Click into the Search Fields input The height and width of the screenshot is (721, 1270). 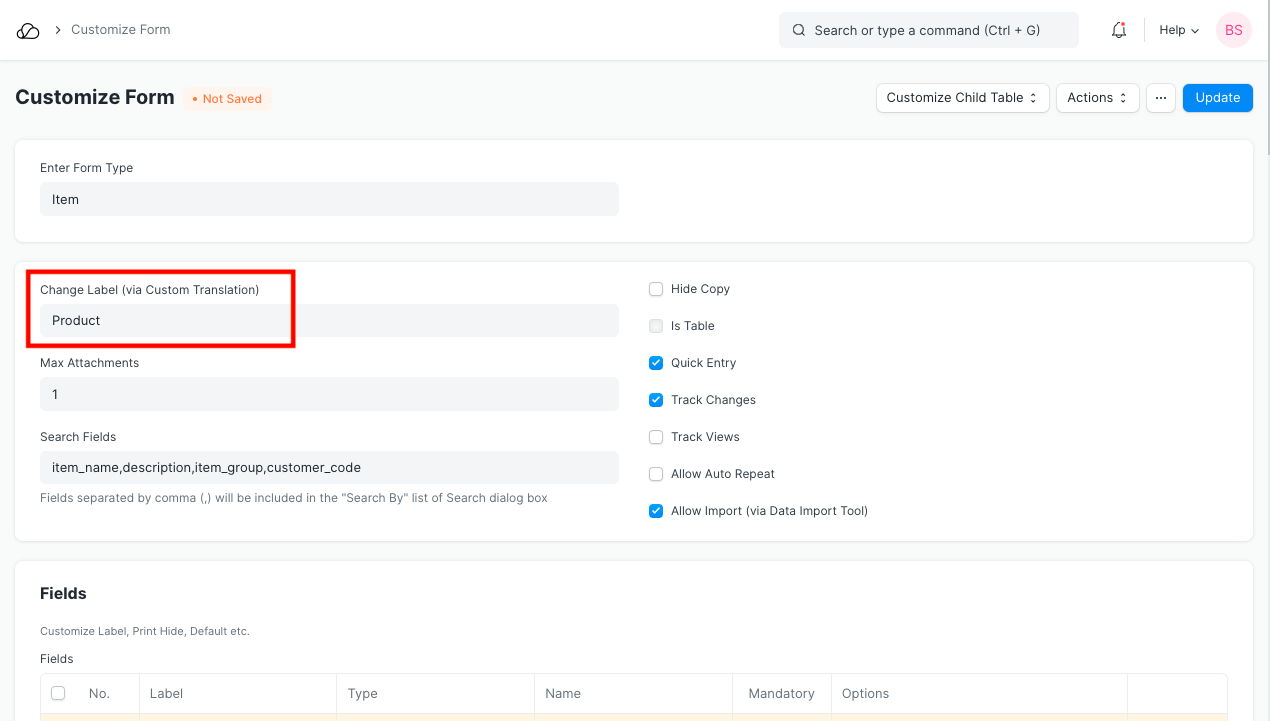coord(329,467)
